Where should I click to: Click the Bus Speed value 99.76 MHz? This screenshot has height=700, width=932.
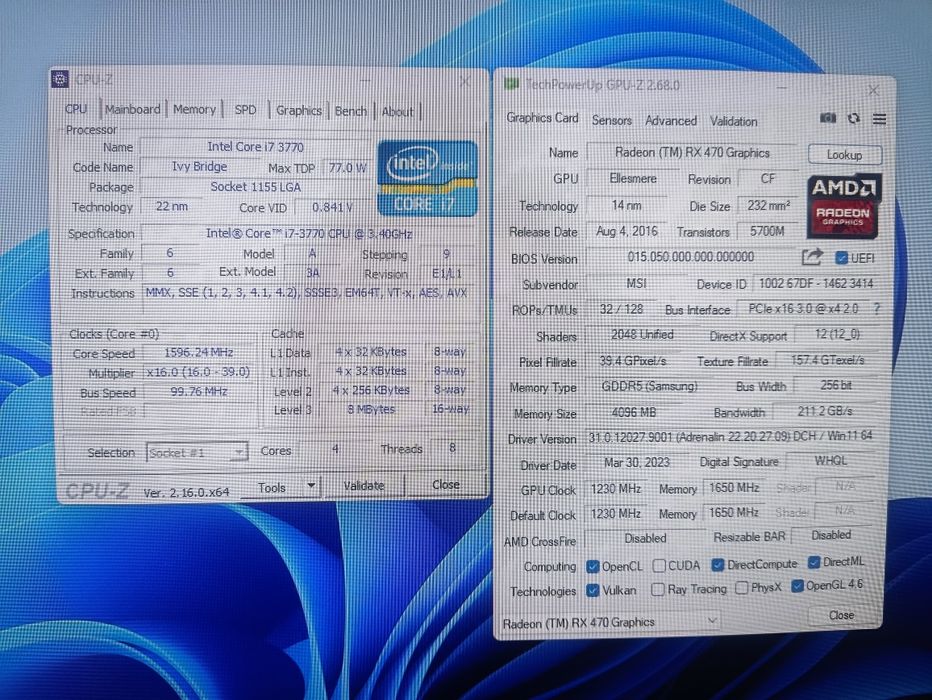click(198, 392)
